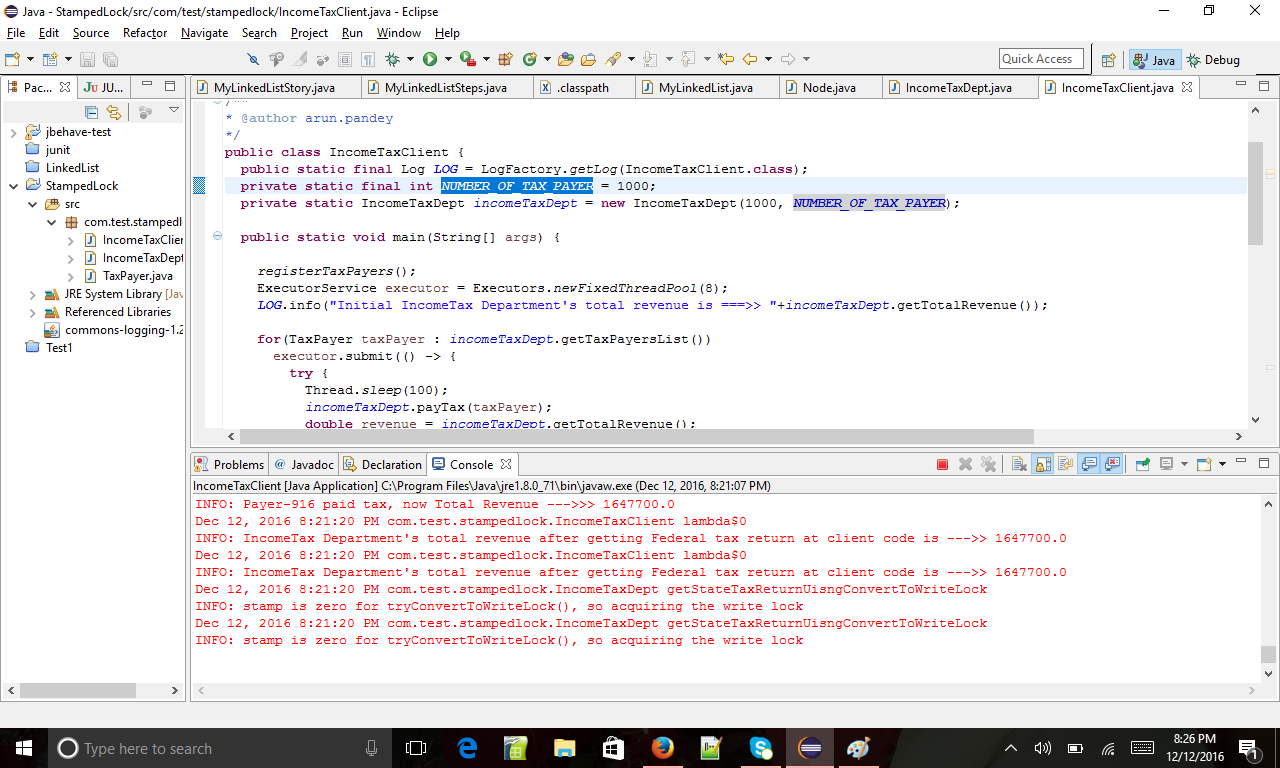Switch to the Debug perspective
Image resolution: width=1280 pixels, height=768 pixels.
coord(1213,60)
